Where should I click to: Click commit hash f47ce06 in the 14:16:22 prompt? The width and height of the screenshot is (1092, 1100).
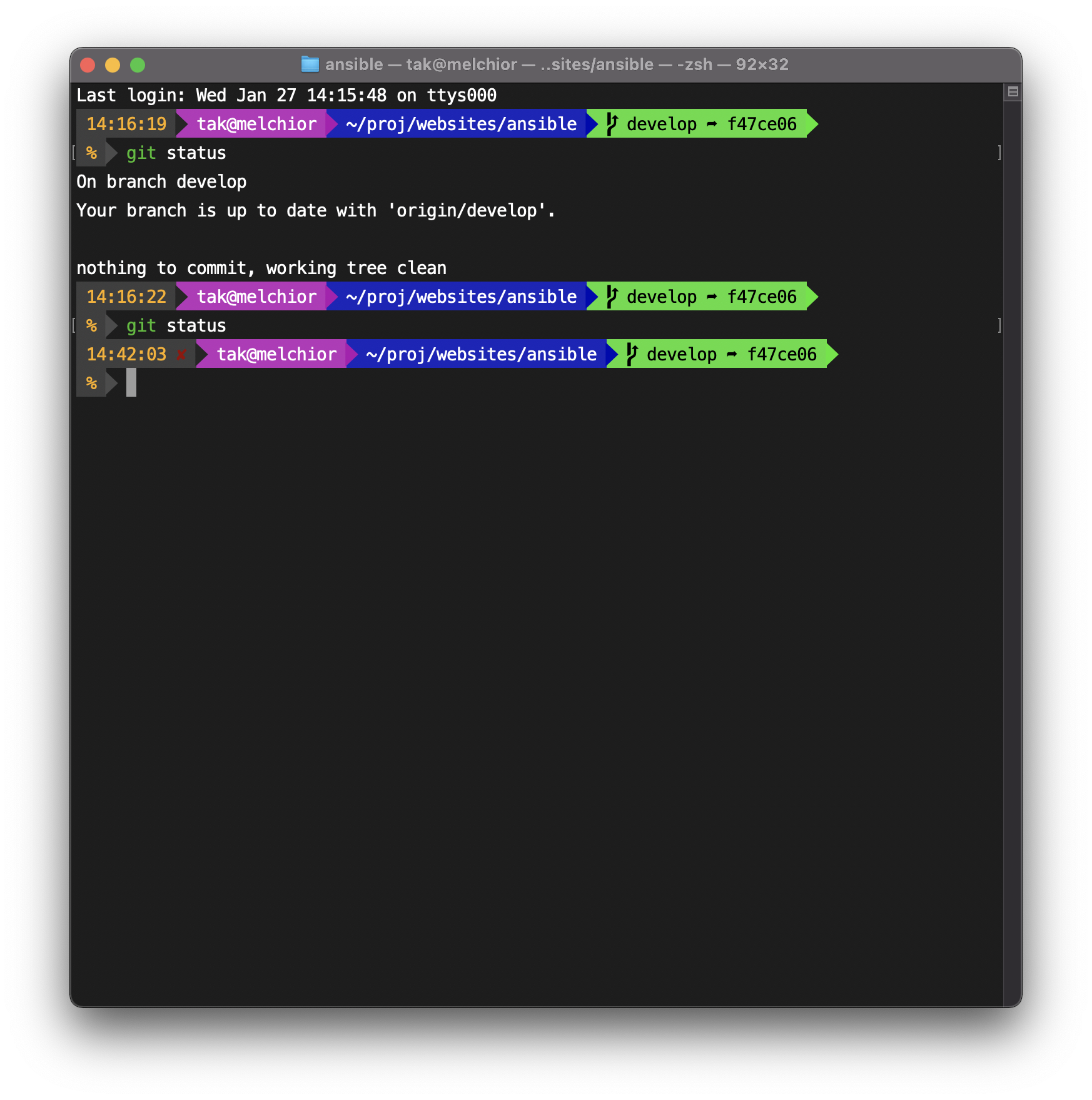click(x=762, y=297)
